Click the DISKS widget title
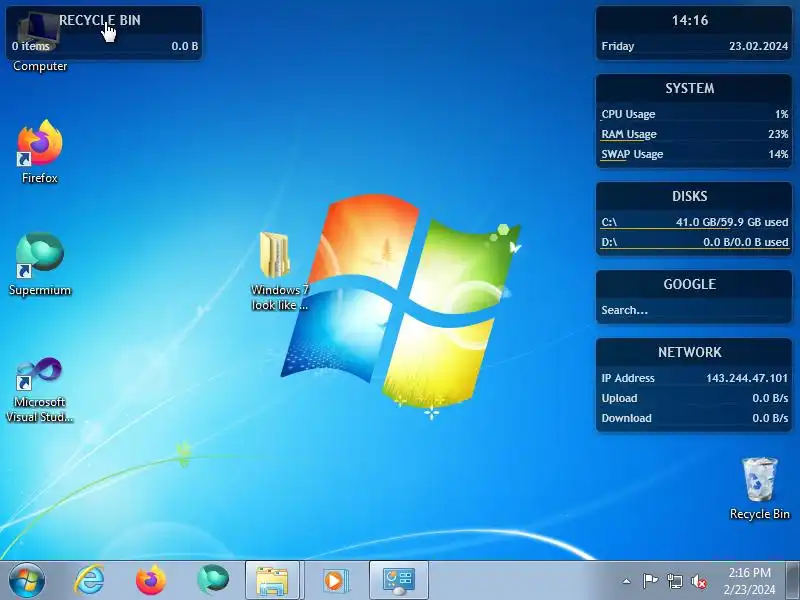Screen dimensions: 800x600 (690, 196)
